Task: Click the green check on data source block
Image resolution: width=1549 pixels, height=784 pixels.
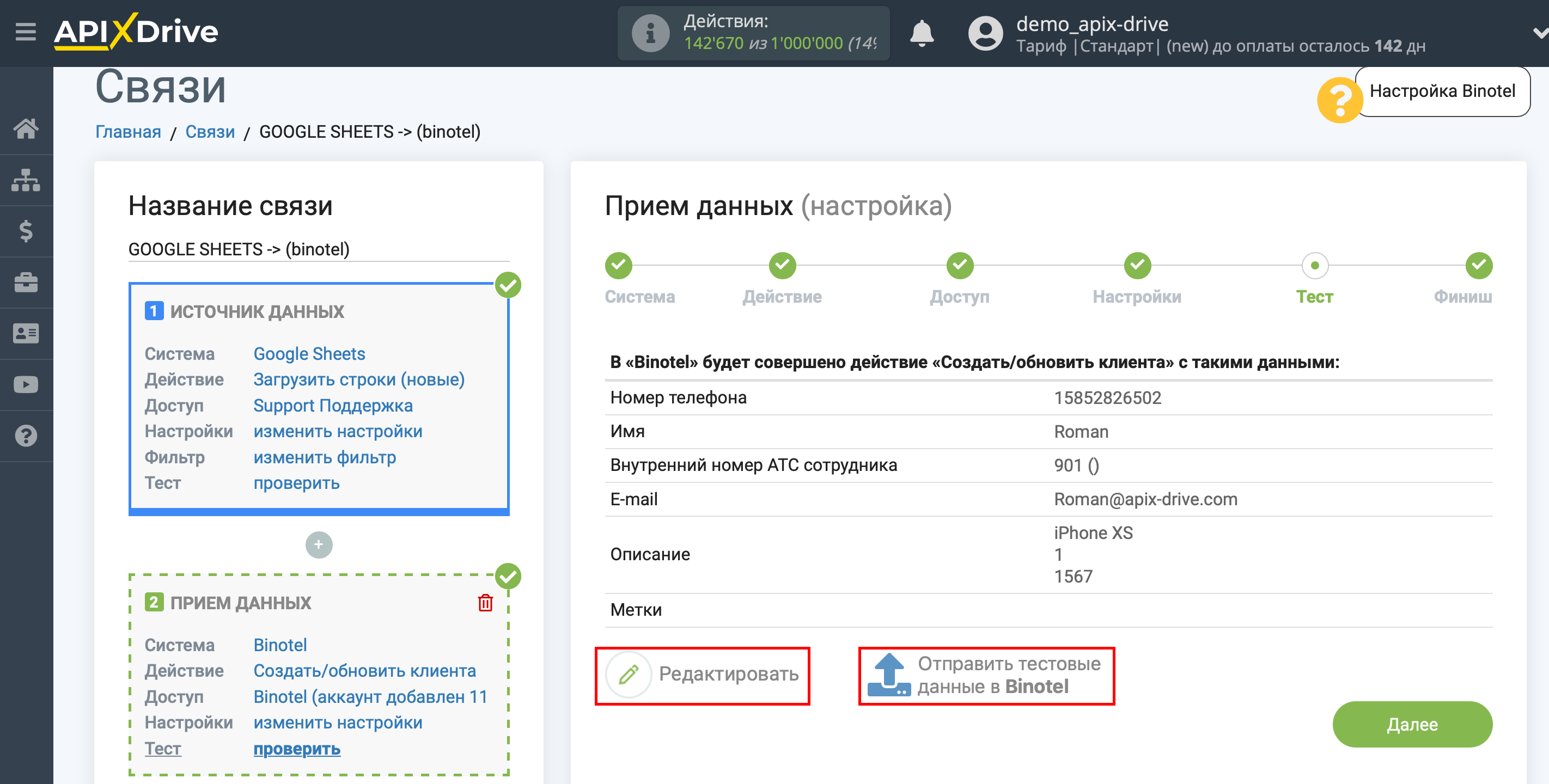Action: tap(508, 284)
